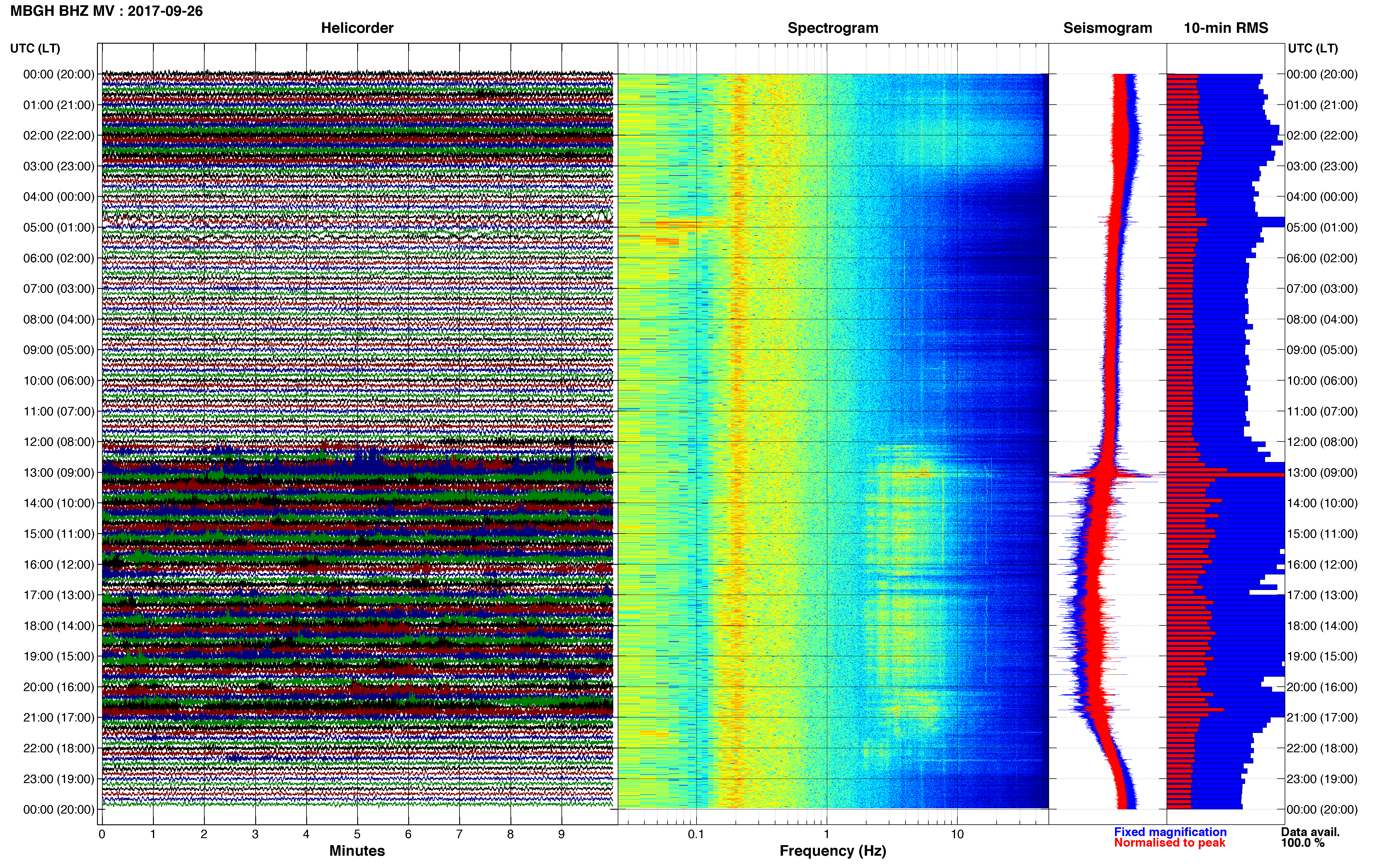The height and width of the screenshot is (868, 1389).
Task: Click the '4' tick on the Minutes axis
Action: 306,834
